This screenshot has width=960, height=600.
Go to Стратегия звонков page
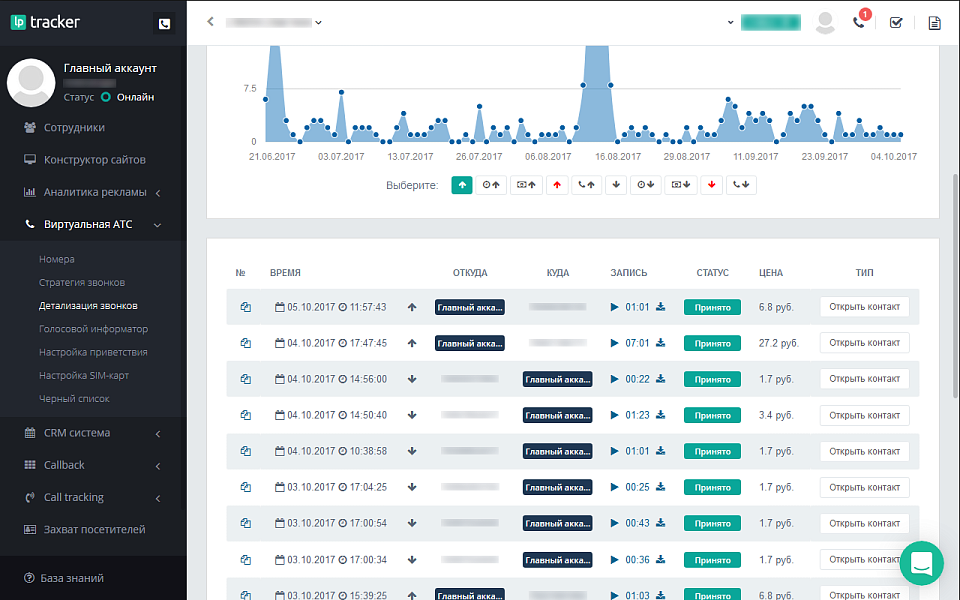[81, 283]
